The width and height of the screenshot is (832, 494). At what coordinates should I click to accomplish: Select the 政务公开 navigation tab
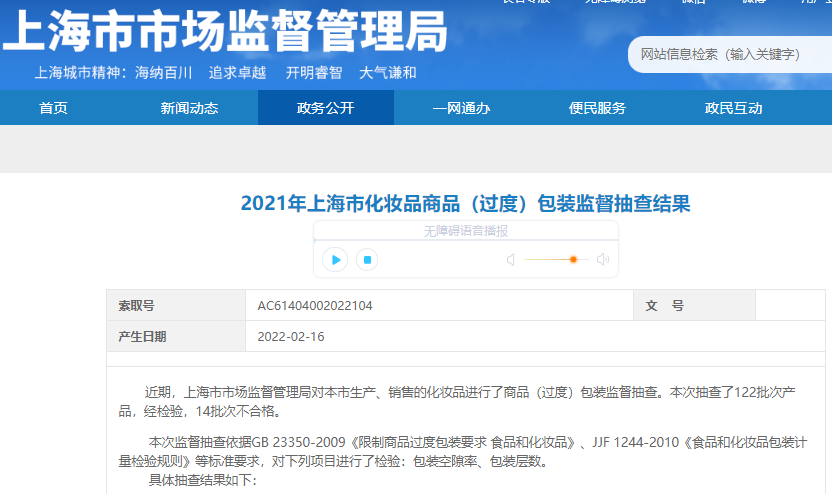[326, 108]
